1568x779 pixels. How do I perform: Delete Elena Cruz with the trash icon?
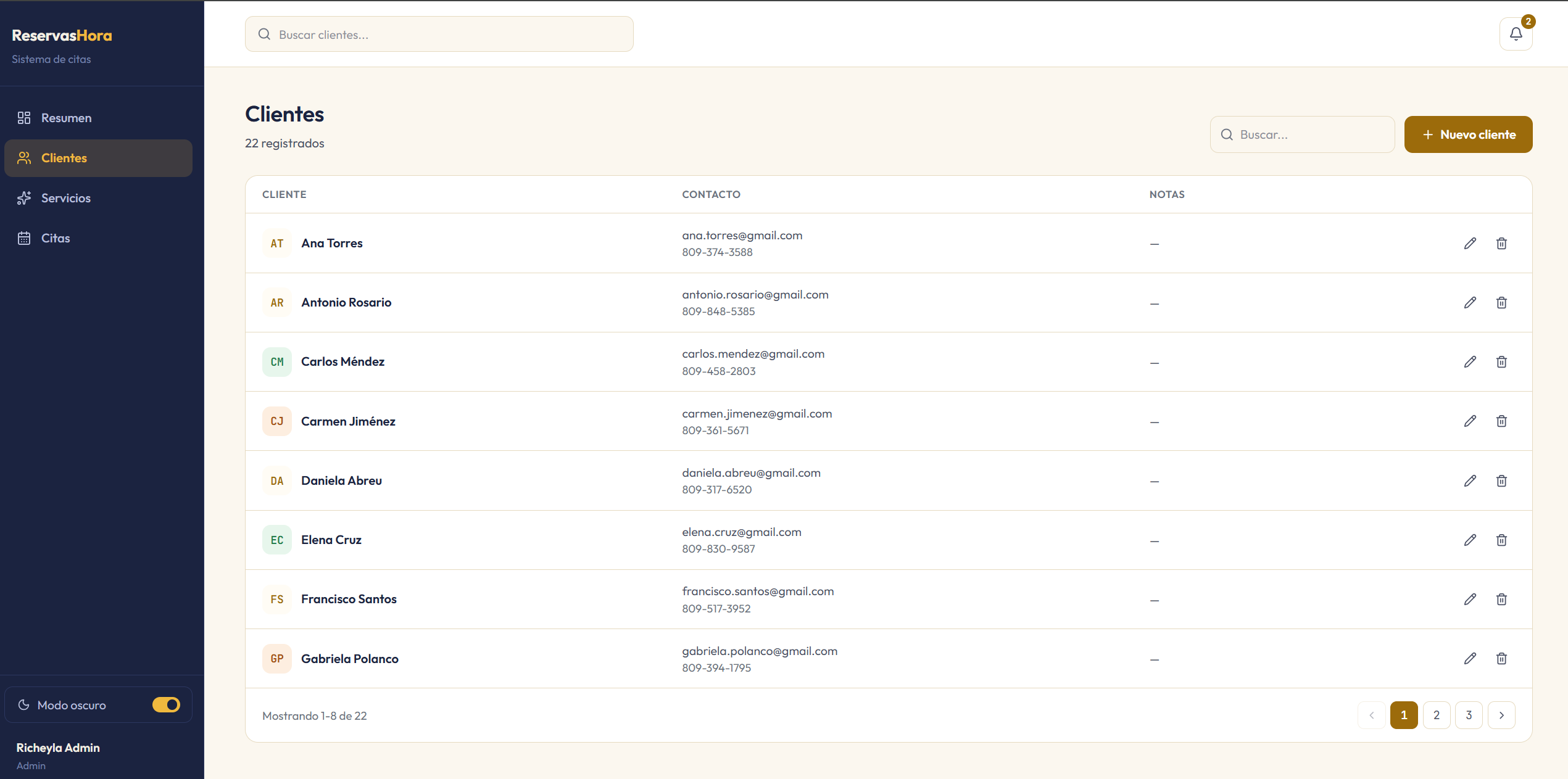[x=1501, y=540]
